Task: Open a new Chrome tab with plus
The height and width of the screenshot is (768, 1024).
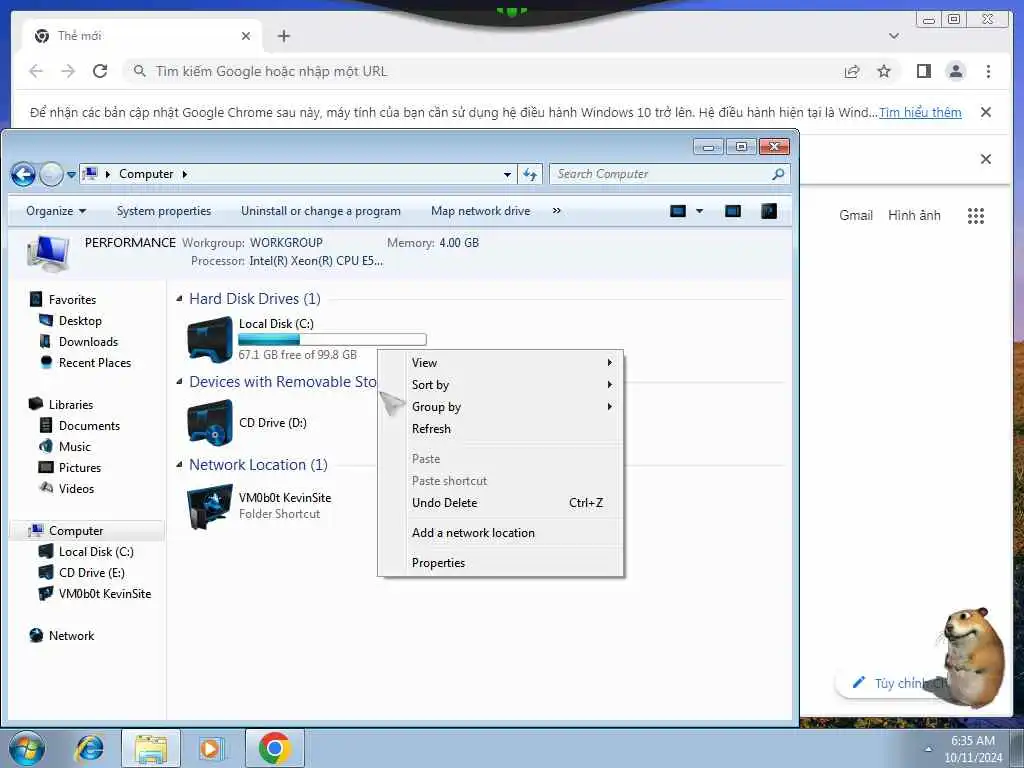Action: (283, 36)
